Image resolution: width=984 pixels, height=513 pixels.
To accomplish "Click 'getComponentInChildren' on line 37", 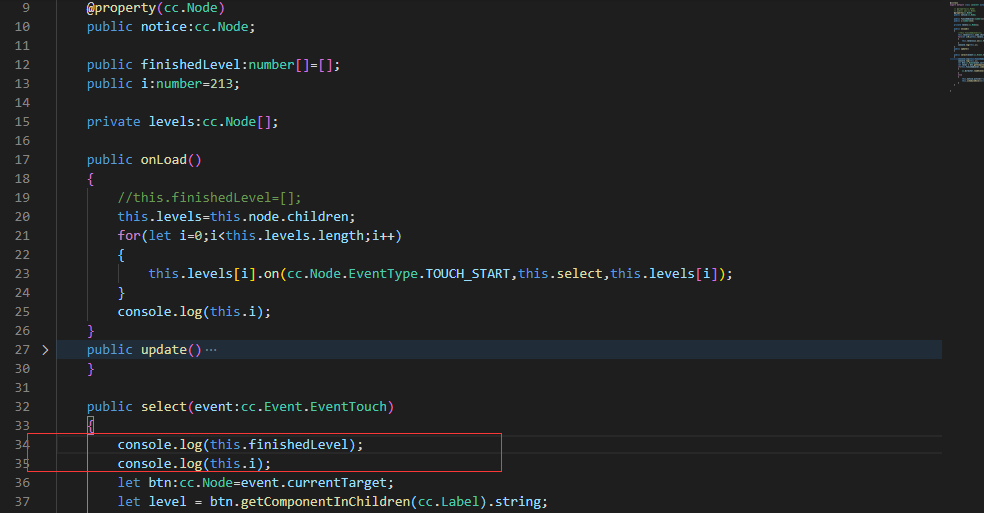I will pyautogui.click(x=325, y=502).
